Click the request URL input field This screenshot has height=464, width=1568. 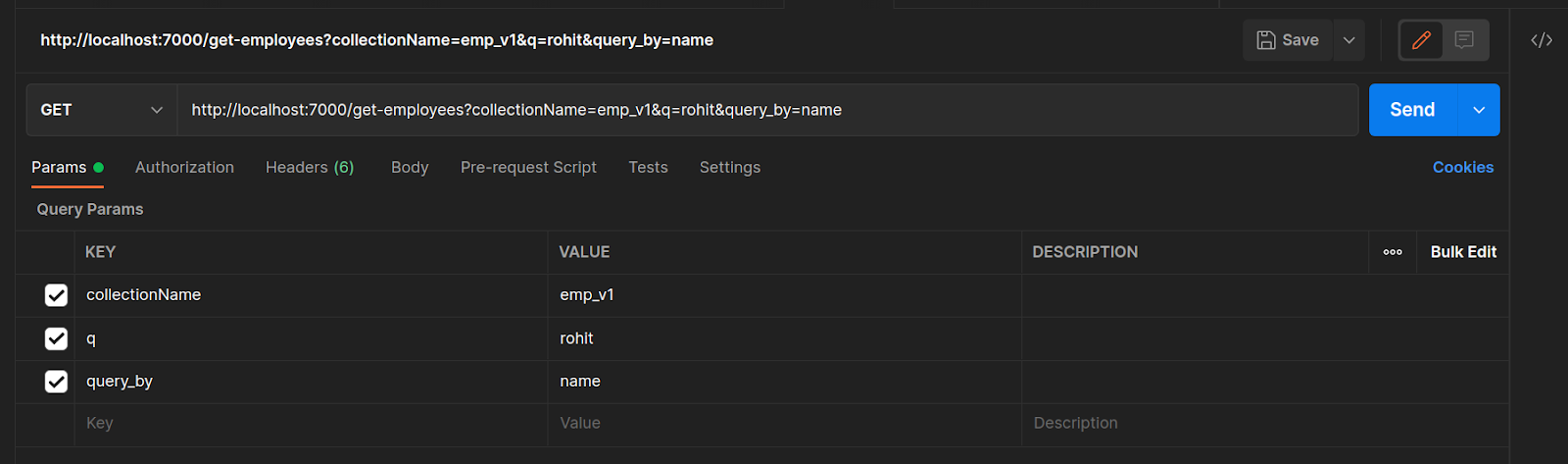coord(764,110)
